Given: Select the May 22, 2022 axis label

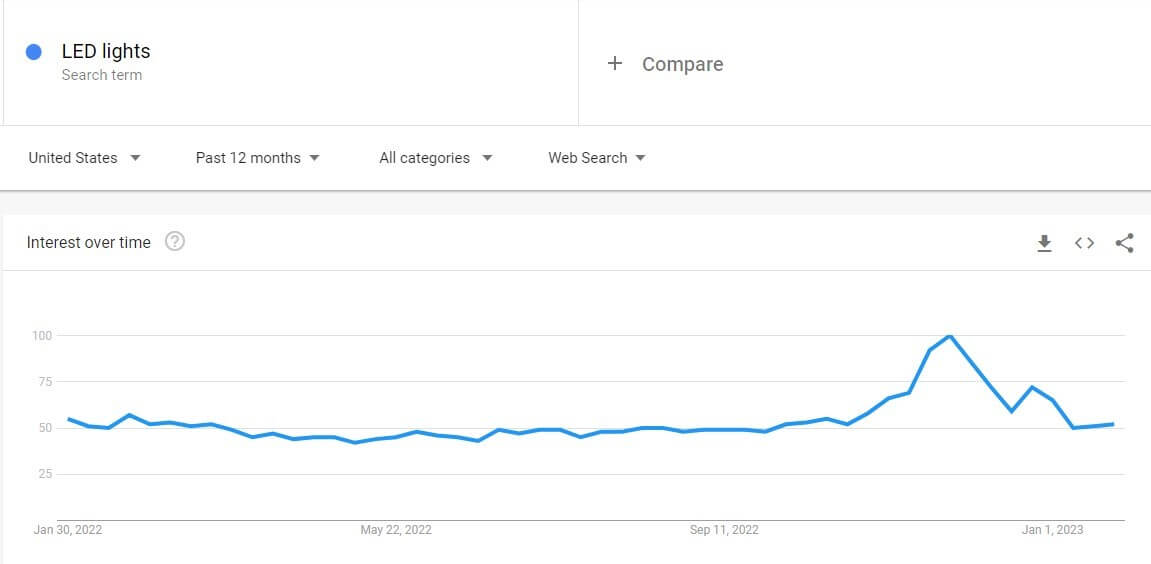Looking at the screenshot, I should (x=396, y=530).
